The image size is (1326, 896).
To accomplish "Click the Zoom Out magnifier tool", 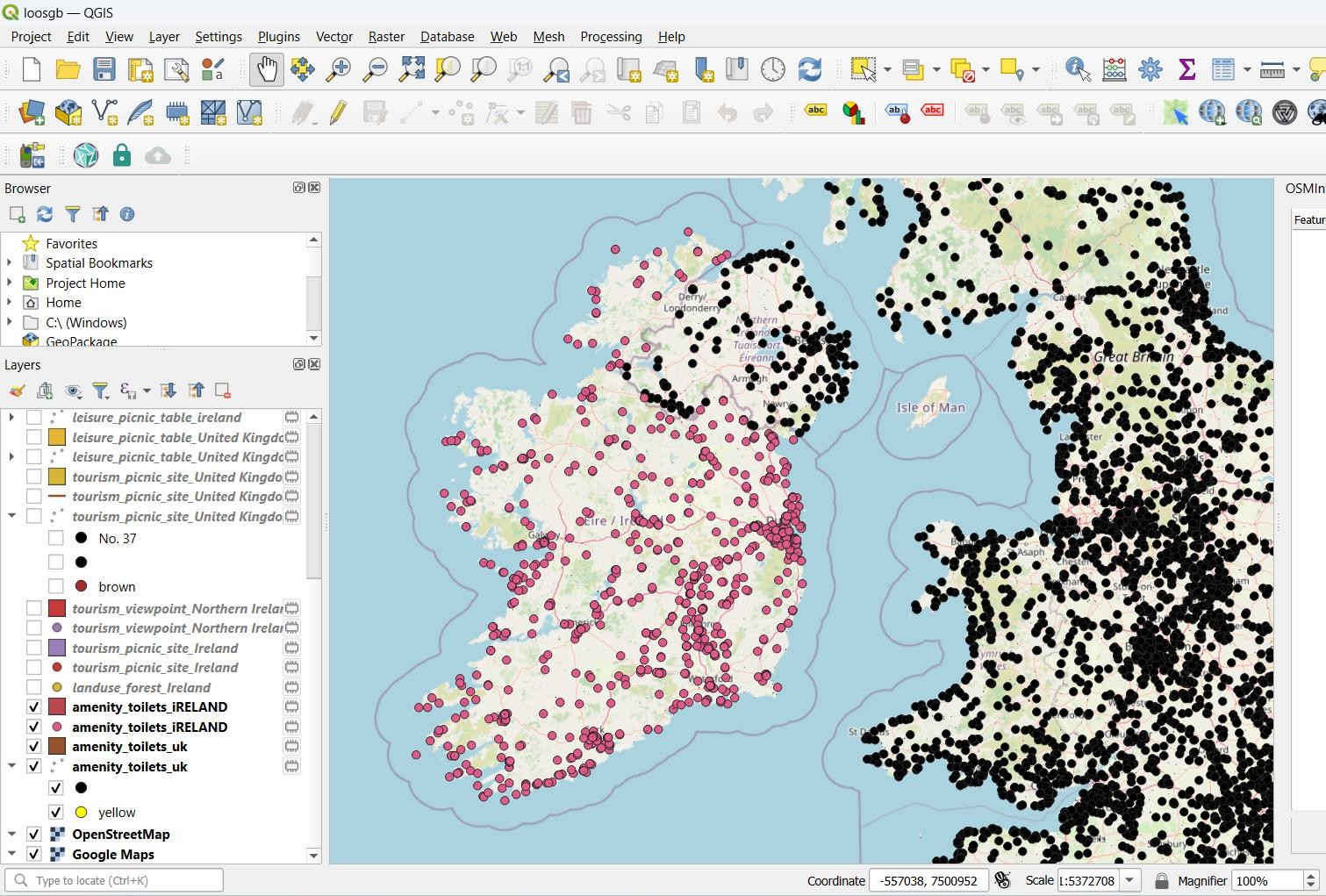I will coord(375,69).
